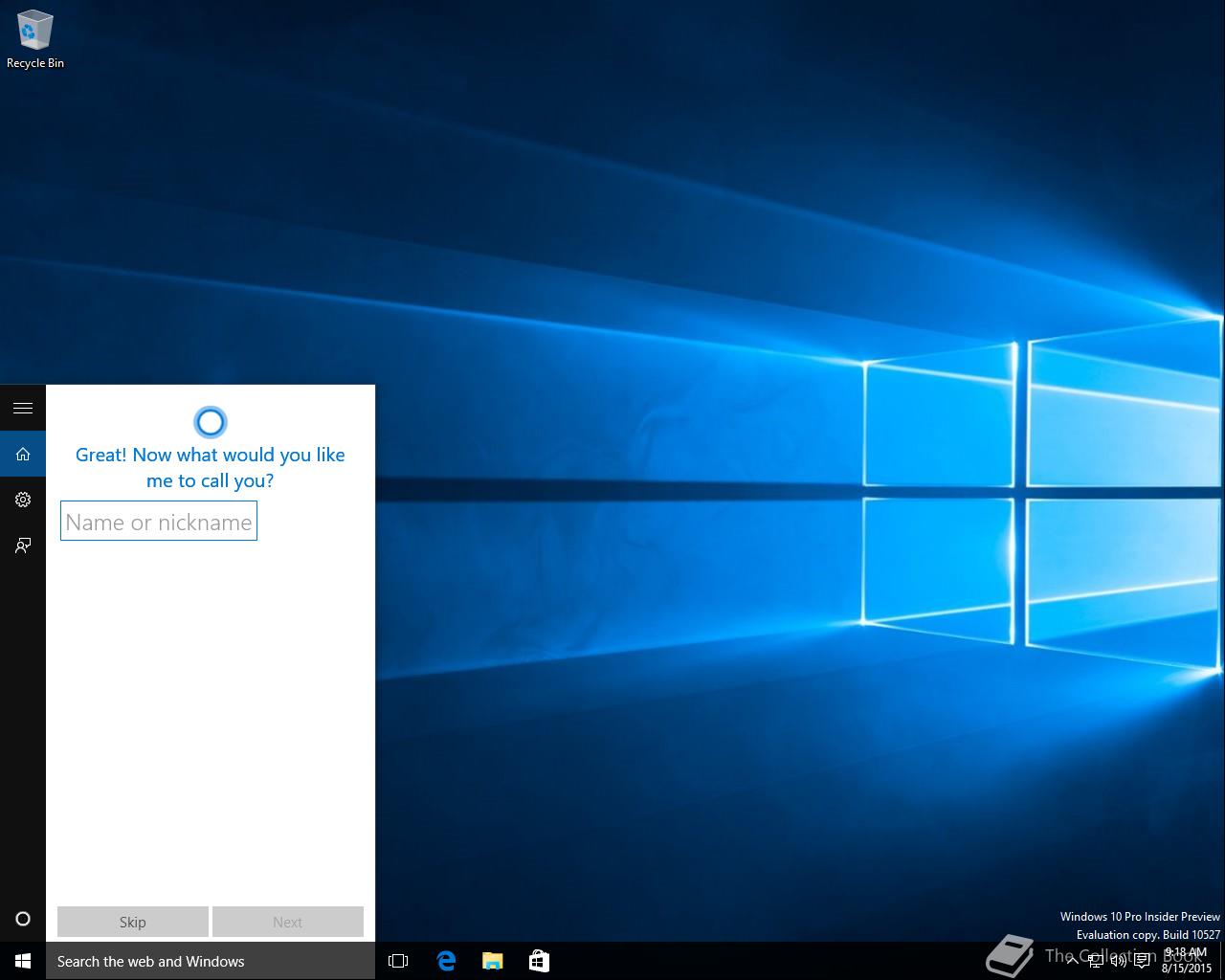Click the taskbar clock showing 9:18 AM
The width and height of the screenshot is (1225, 980).
(x=1186, y=960)
